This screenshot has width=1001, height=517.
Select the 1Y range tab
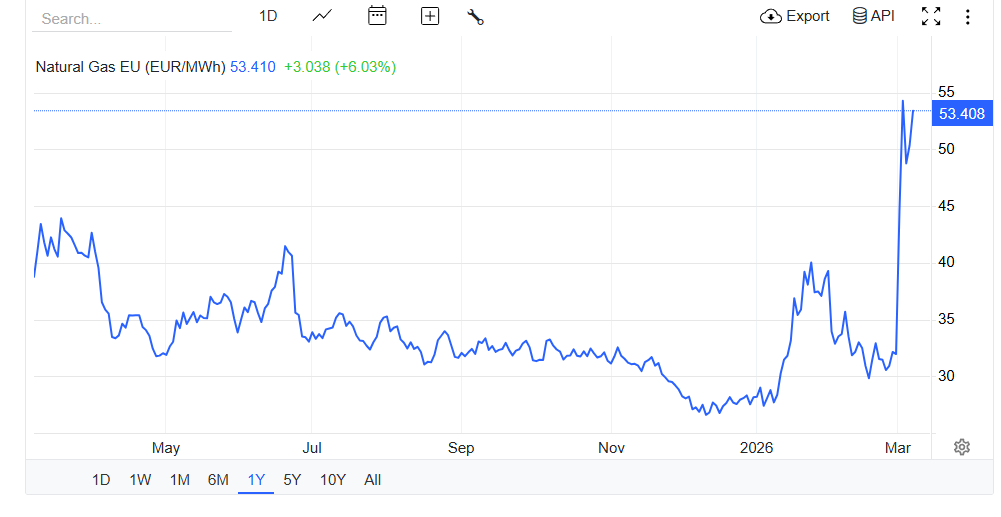click(x=256, y=480)
